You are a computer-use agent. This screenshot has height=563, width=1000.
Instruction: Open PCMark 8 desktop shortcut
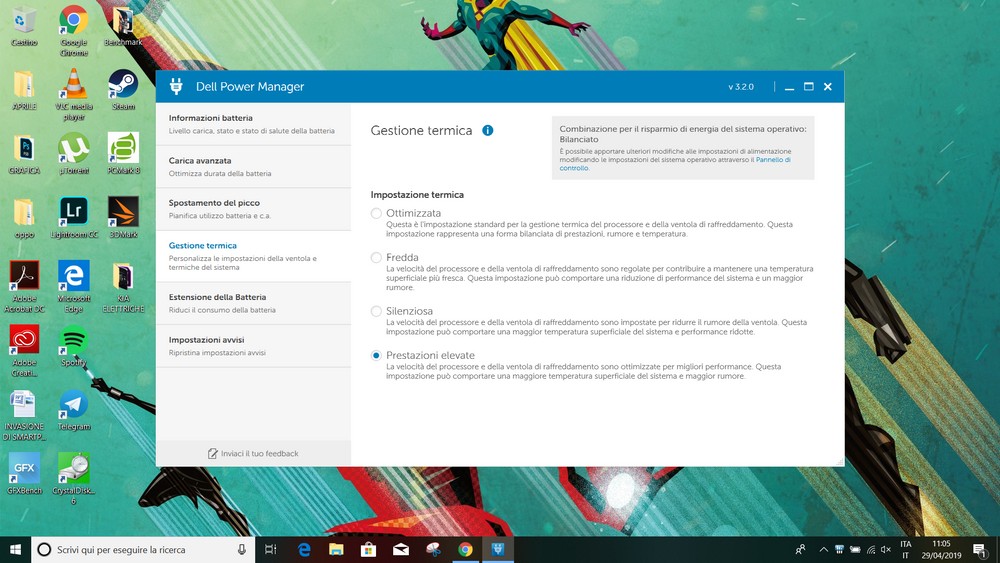123,154
